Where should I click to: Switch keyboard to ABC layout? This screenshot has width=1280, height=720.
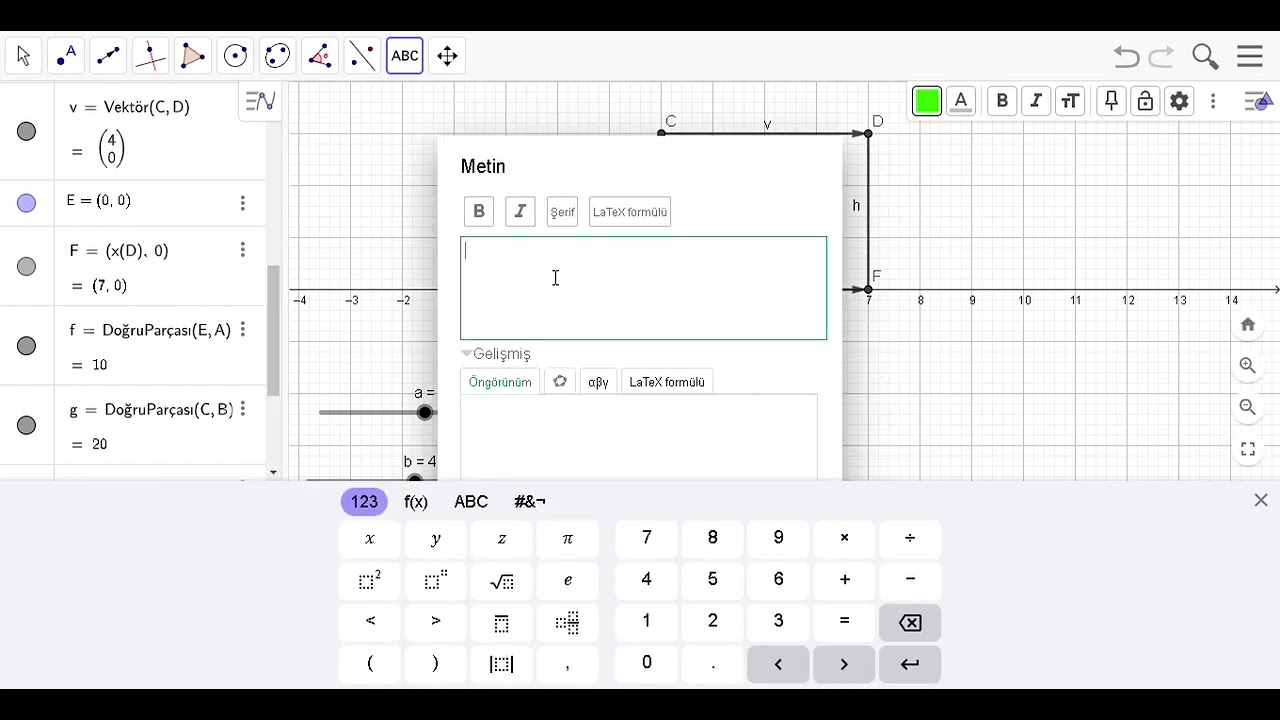[x=471, y=502]
